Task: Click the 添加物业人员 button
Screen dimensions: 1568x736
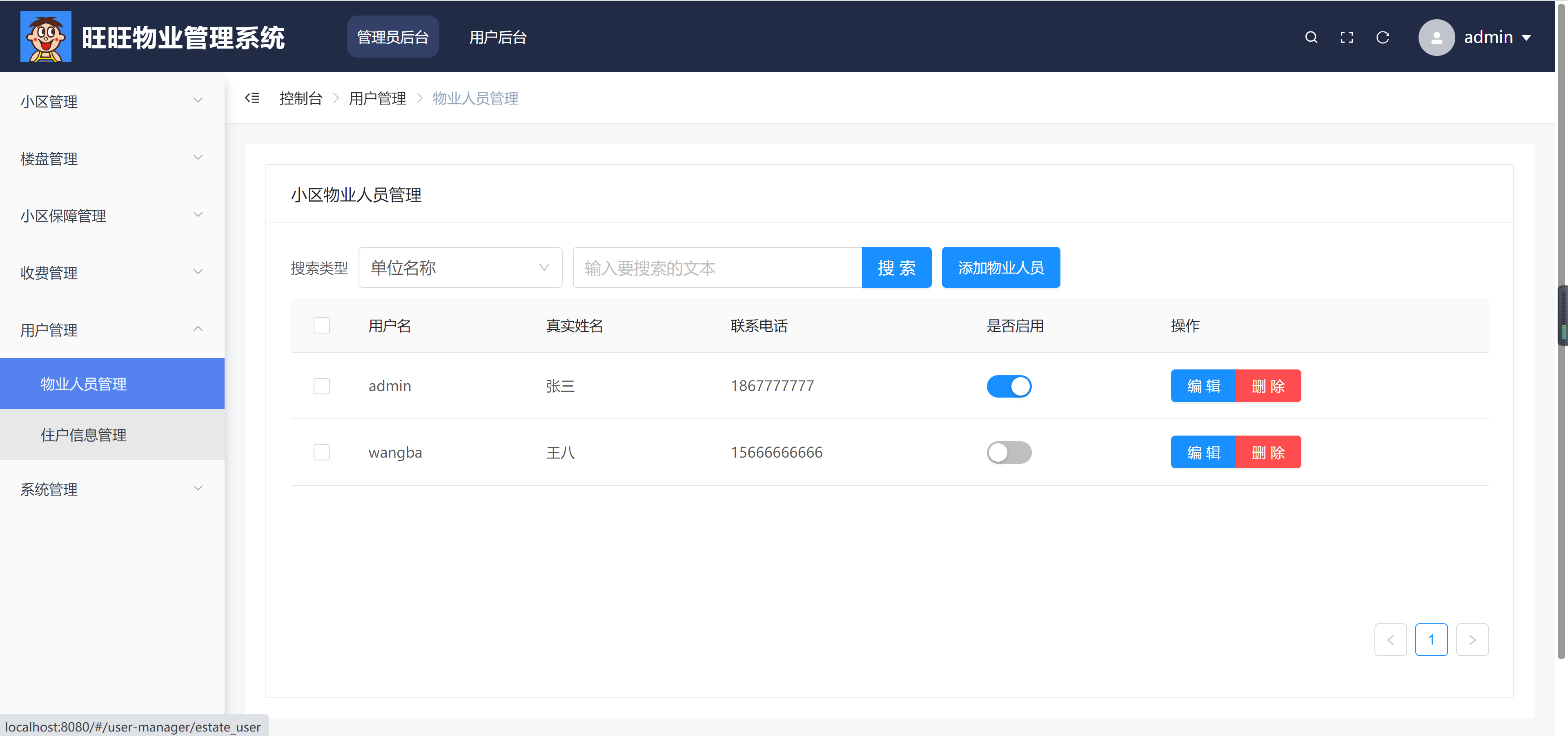Action: point(1000,268)
